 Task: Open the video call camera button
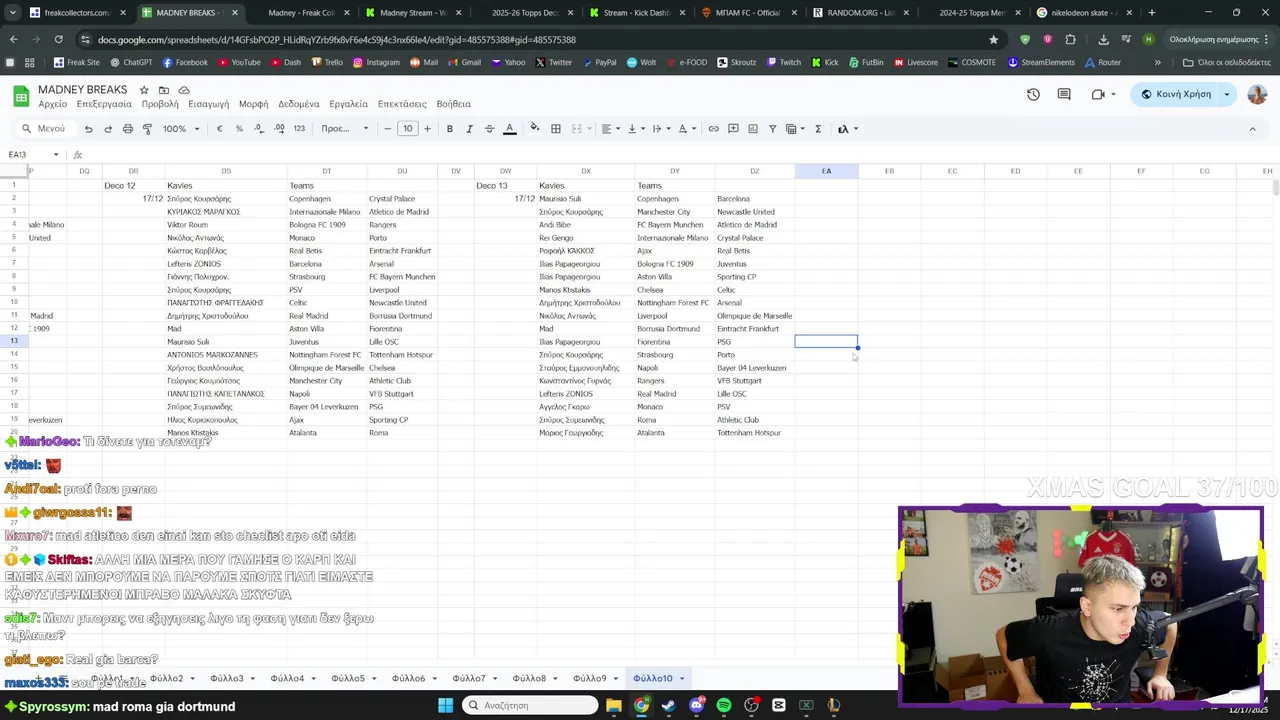[1098, 94]
